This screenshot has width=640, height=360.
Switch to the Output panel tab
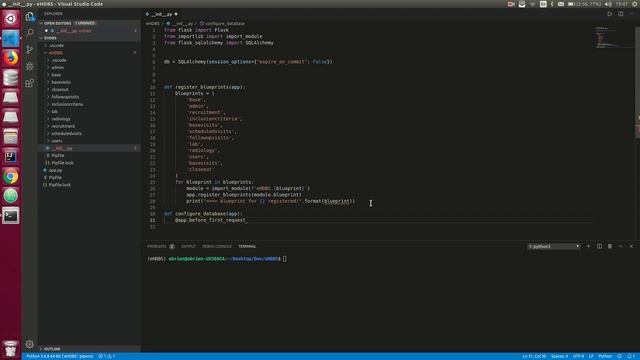[188, 247]
